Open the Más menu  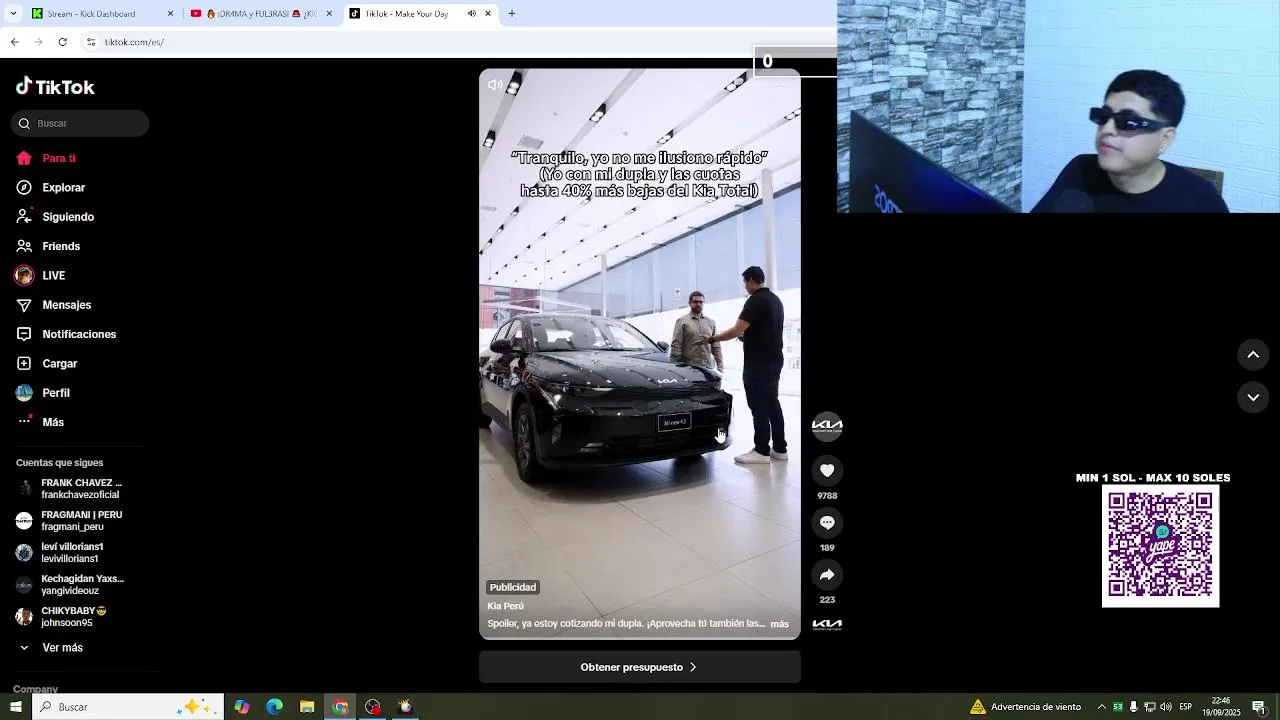[x=53, y=422]
